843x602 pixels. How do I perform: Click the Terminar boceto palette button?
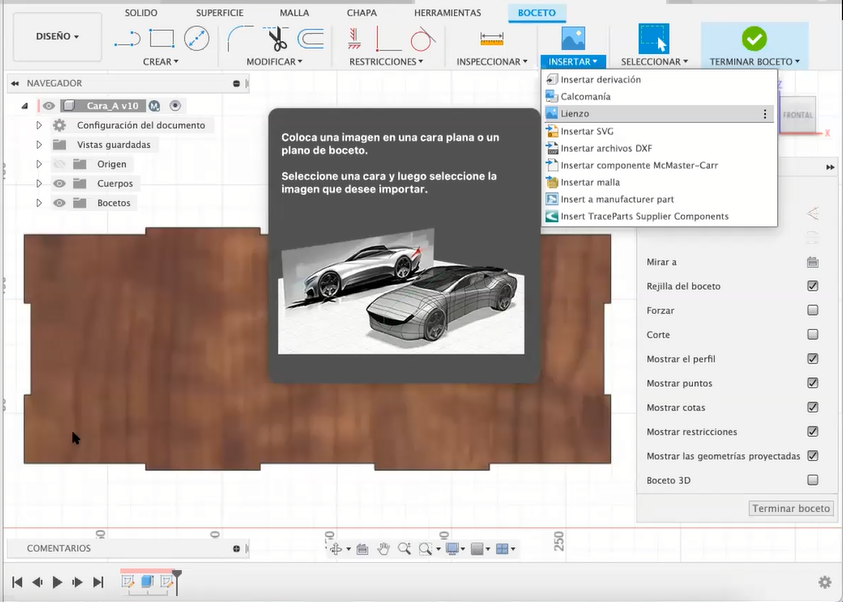[791, 508]
